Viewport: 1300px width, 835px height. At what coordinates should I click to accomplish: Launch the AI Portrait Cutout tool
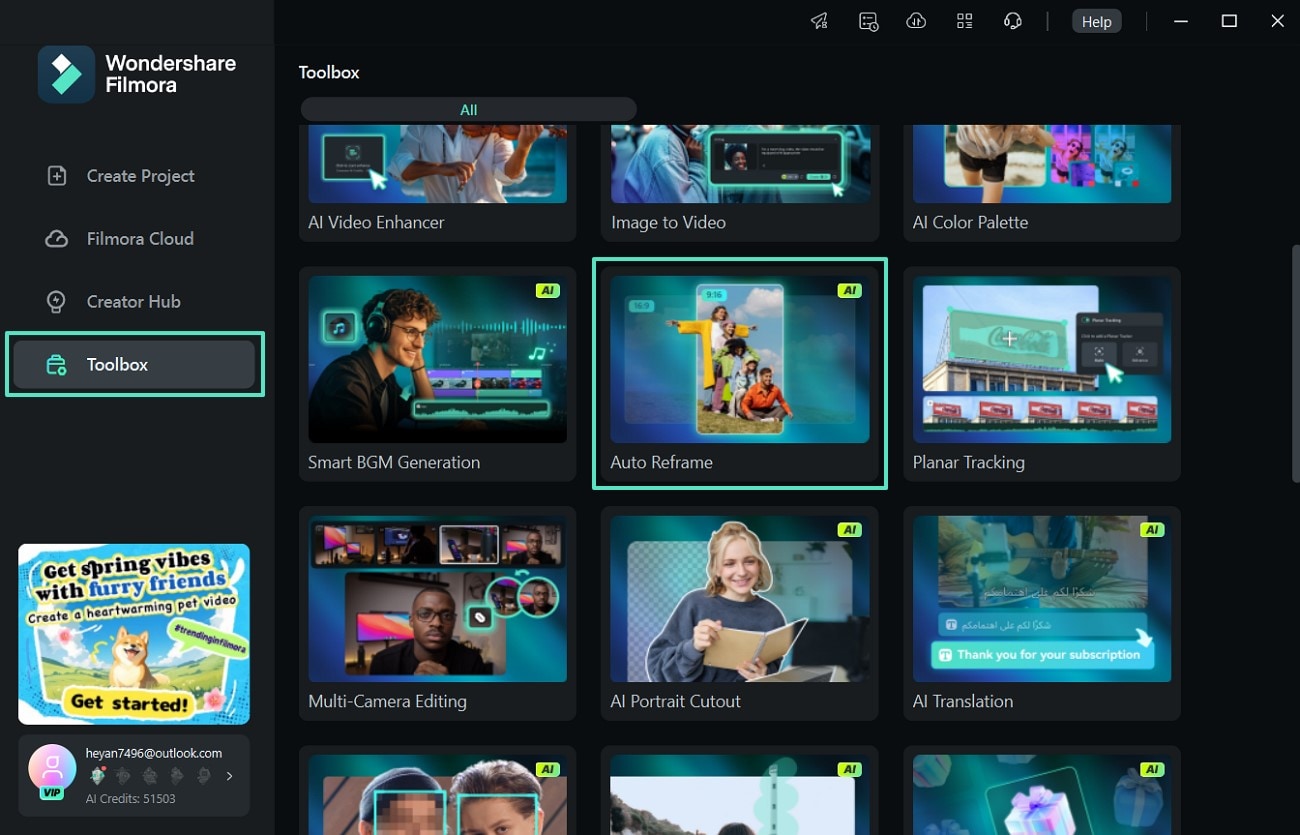(x=740, y=613)
